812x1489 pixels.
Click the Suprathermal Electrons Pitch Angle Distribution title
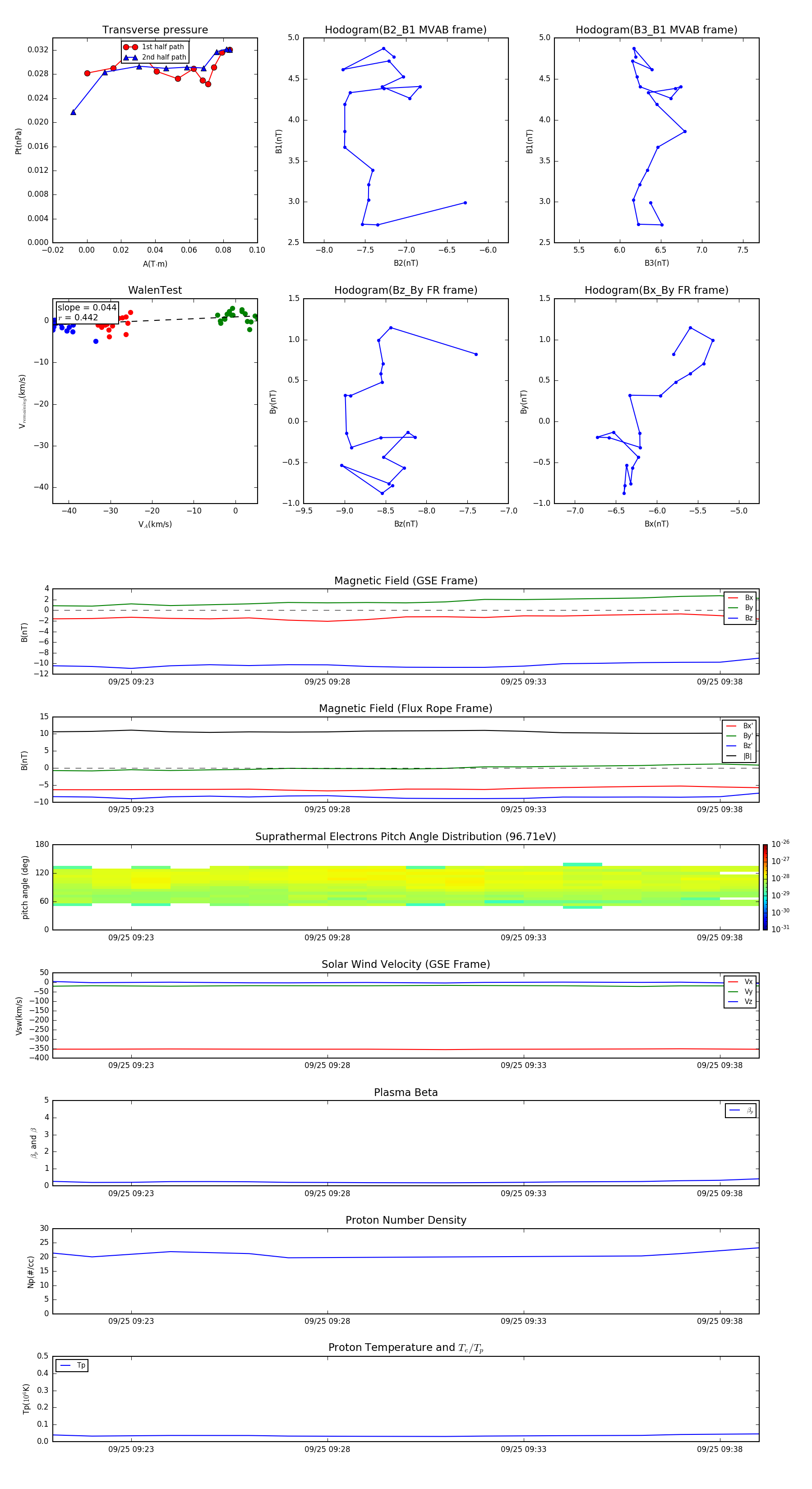tap(406, 837)
